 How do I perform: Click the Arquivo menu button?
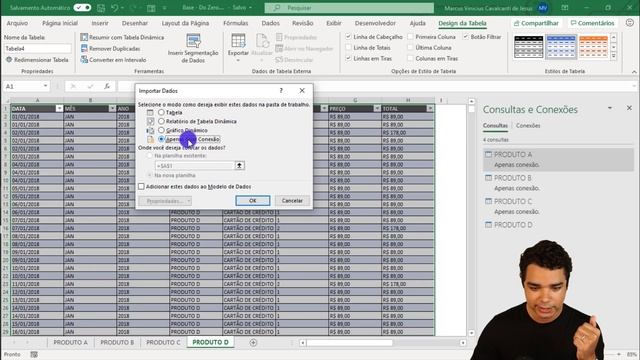point(17,23)
